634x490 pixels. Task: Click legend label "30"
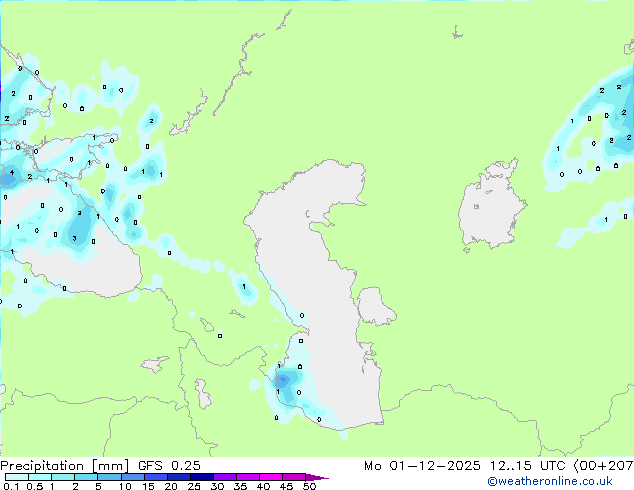[217, 486]
